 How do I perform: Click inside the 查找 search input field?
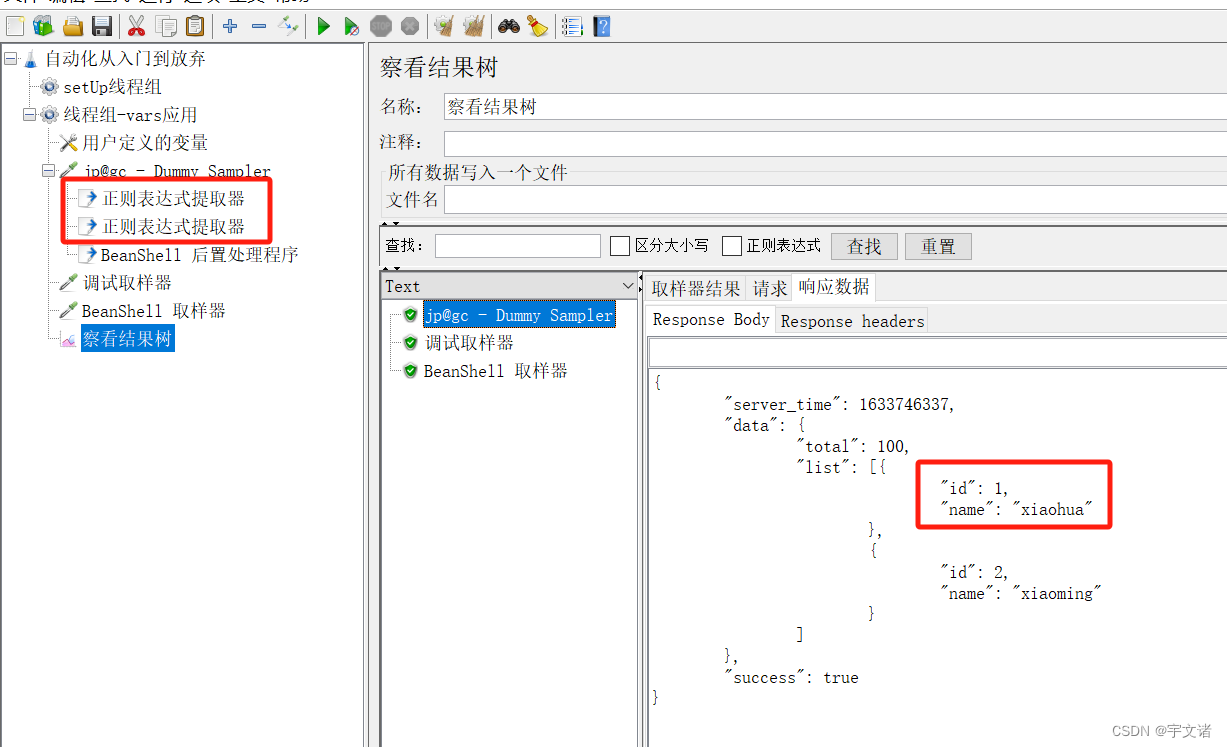pyautogui.click(x=517, y=245)
